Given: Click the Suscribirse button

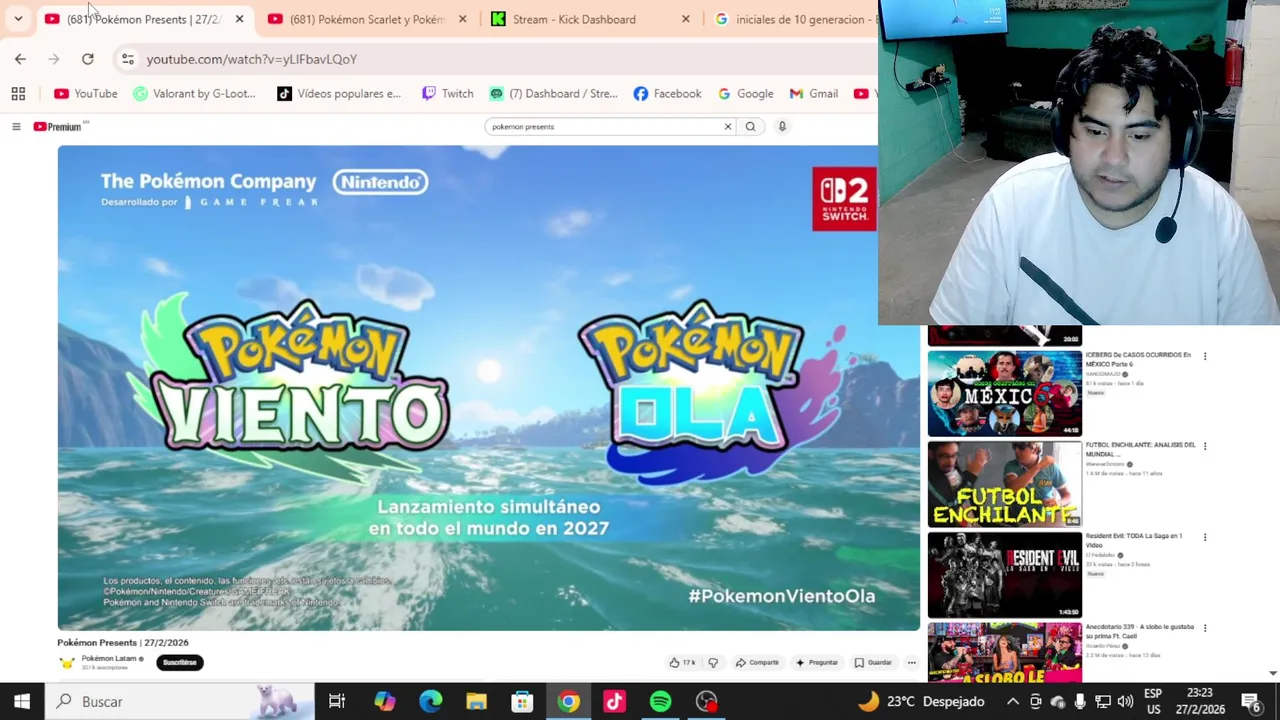Looking at the screenshot, I should pyautogui.click(x=180, y=662).
